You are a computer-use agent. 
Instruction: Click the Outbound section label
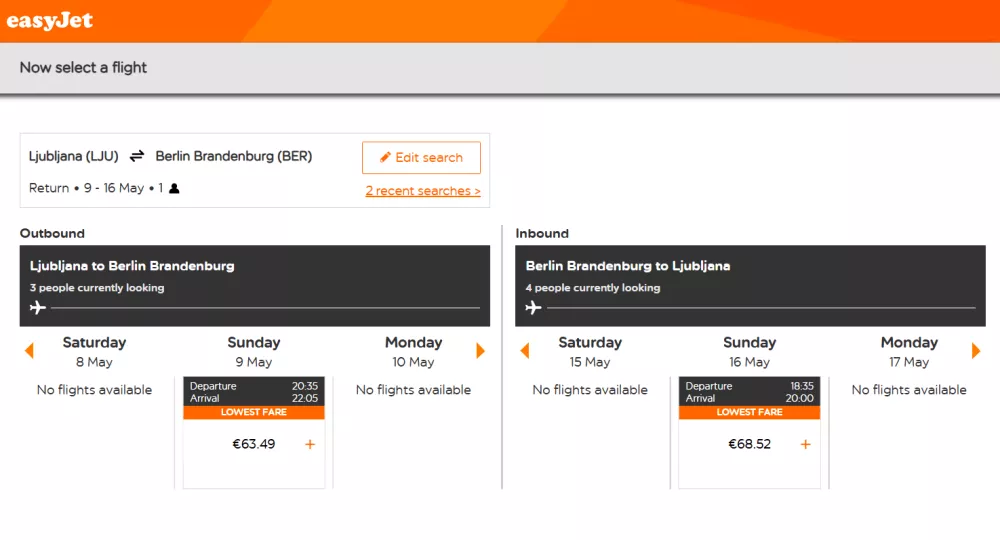[x=52, y=233]
